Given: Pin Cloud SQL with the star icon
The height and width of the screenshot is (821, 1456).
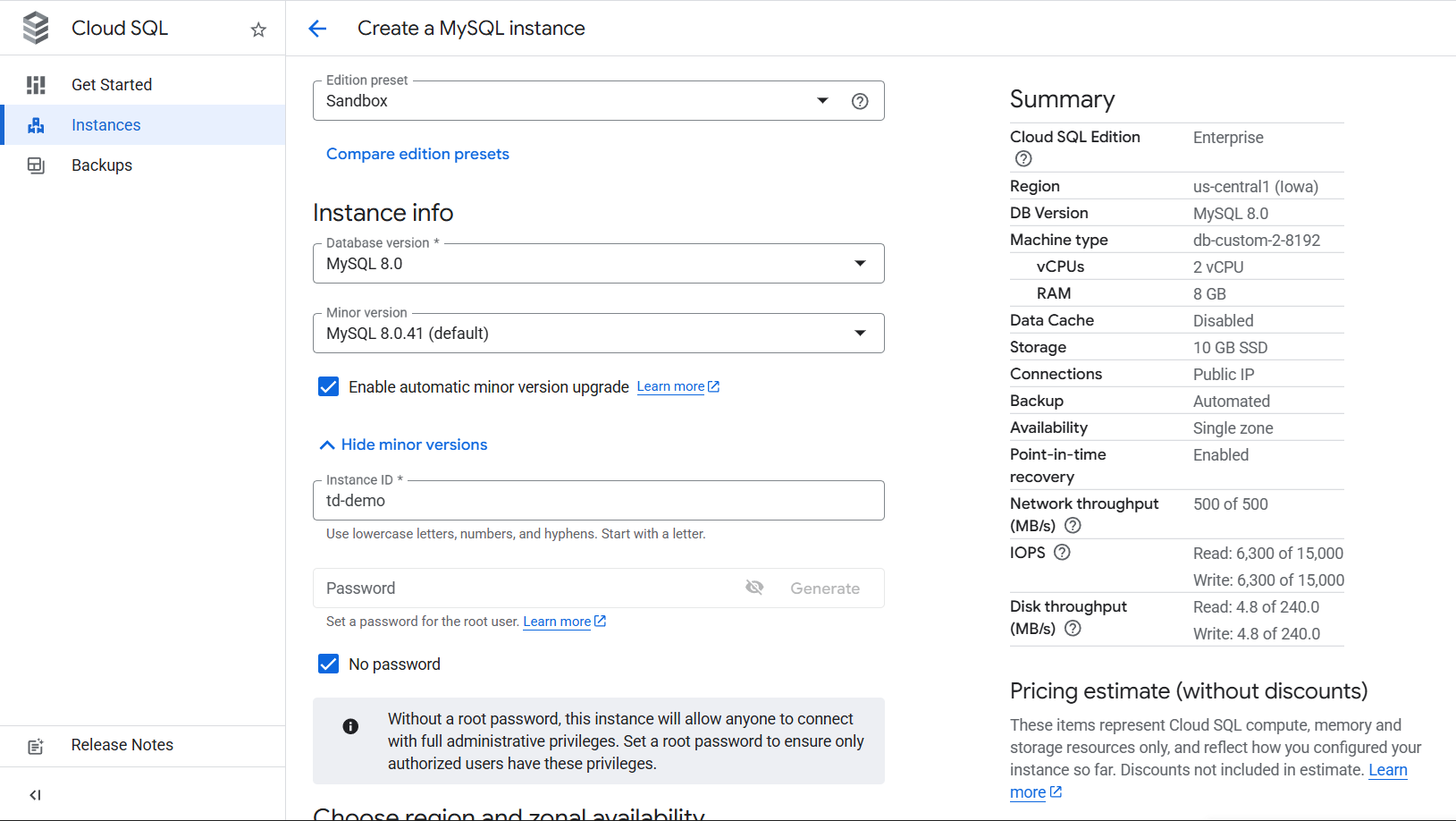Looking at the screenshot, I should coord(258,30).
